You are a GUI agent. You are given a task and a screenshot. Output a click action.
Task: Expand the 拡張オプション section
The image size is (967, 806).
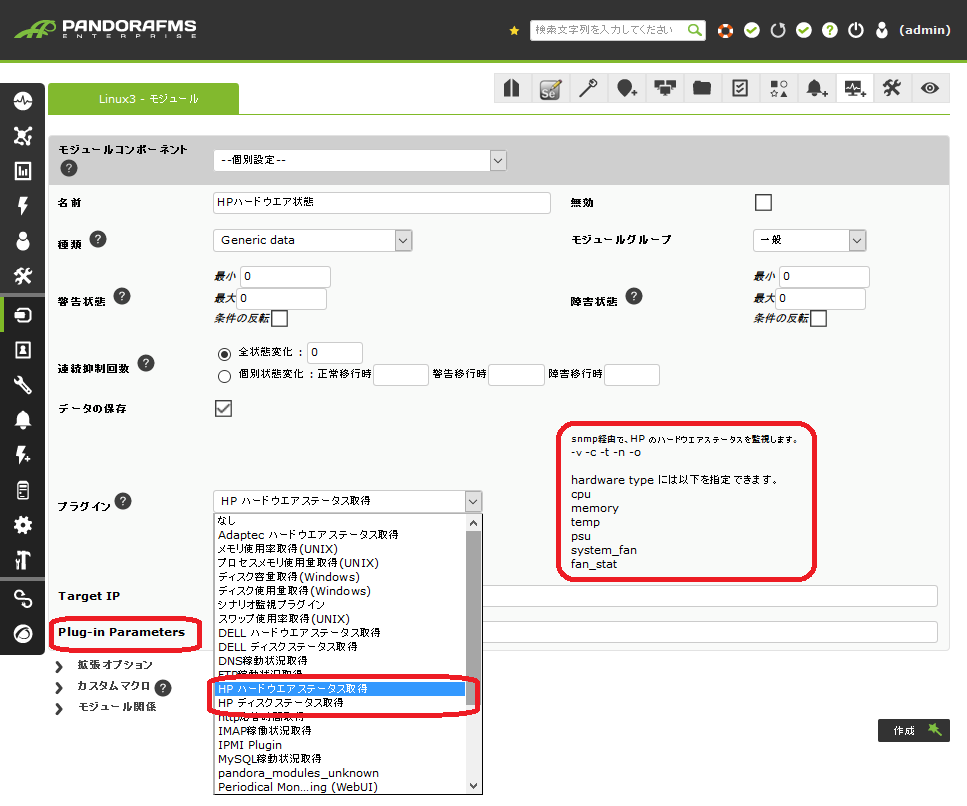tap(115, 665)
